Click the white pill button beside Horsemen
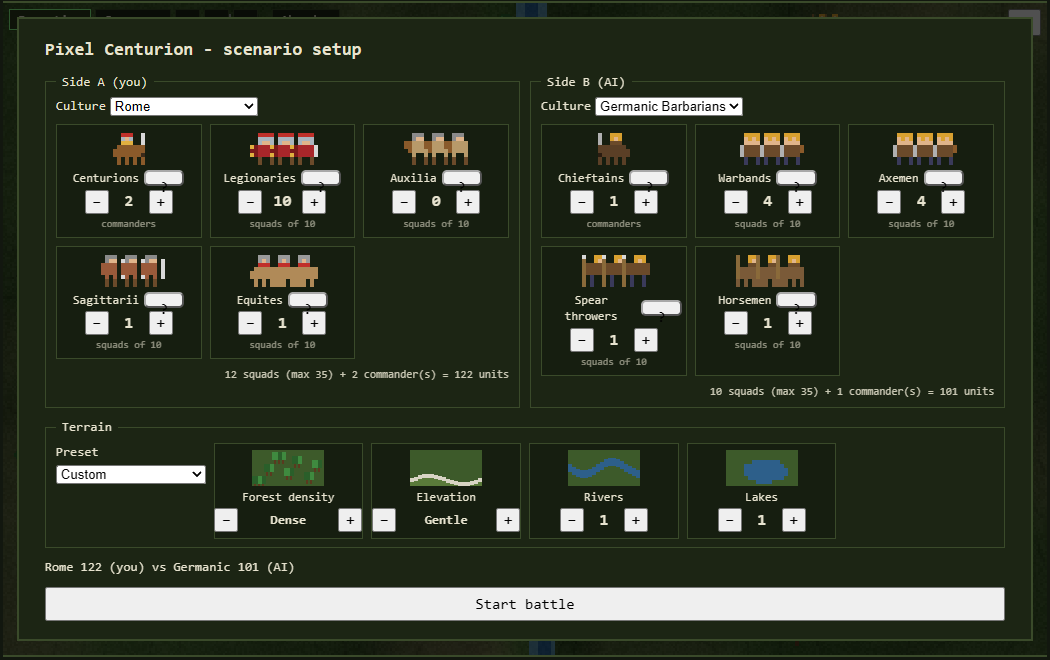This screenshot has height=660, width=1050. coord(796,300)
